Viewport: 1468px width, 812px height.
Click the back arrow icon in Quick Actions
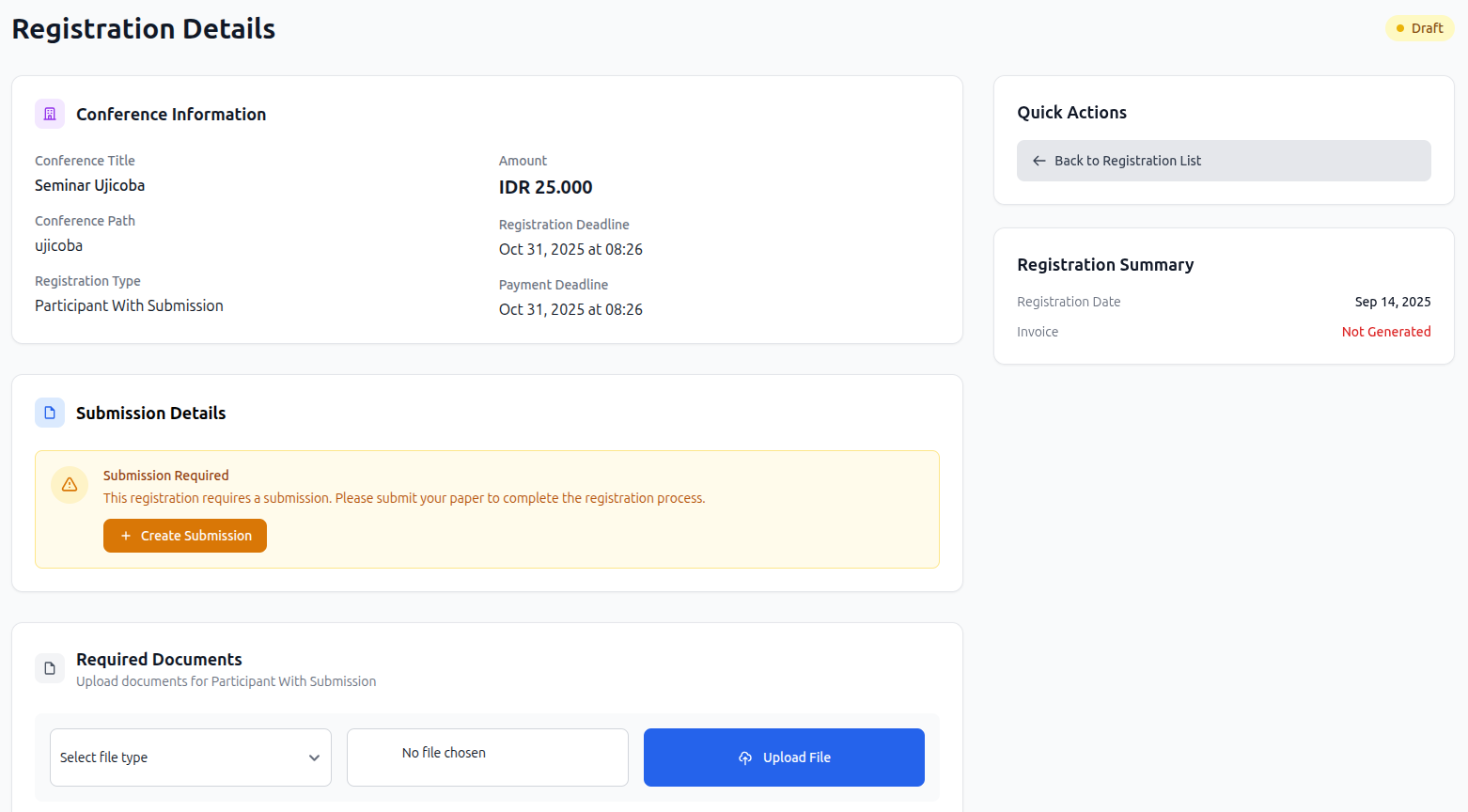coord(1039,161)
